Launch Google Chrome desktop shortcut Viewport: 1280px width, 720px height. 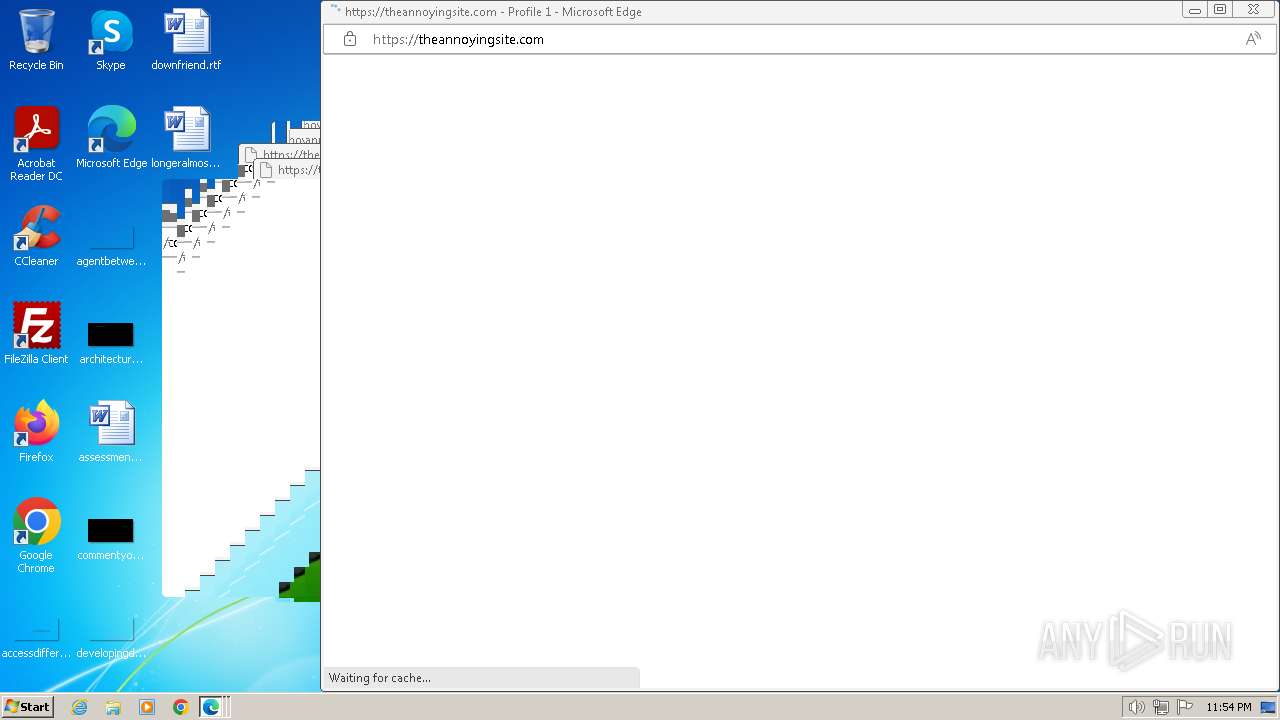(x=36, y=536)
